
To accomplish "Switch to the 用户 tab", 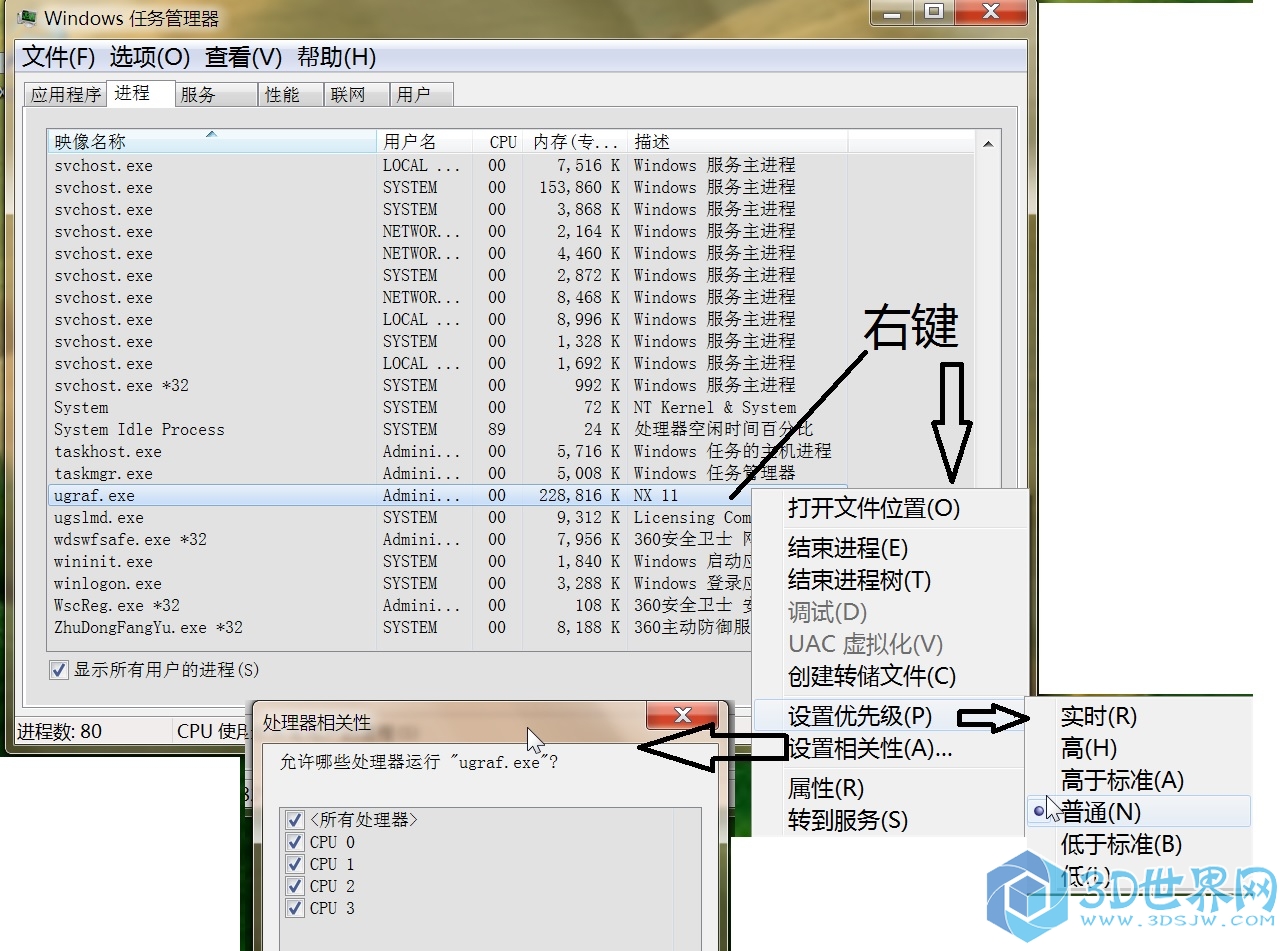I will pyautogui.click(x=421, y=95).
